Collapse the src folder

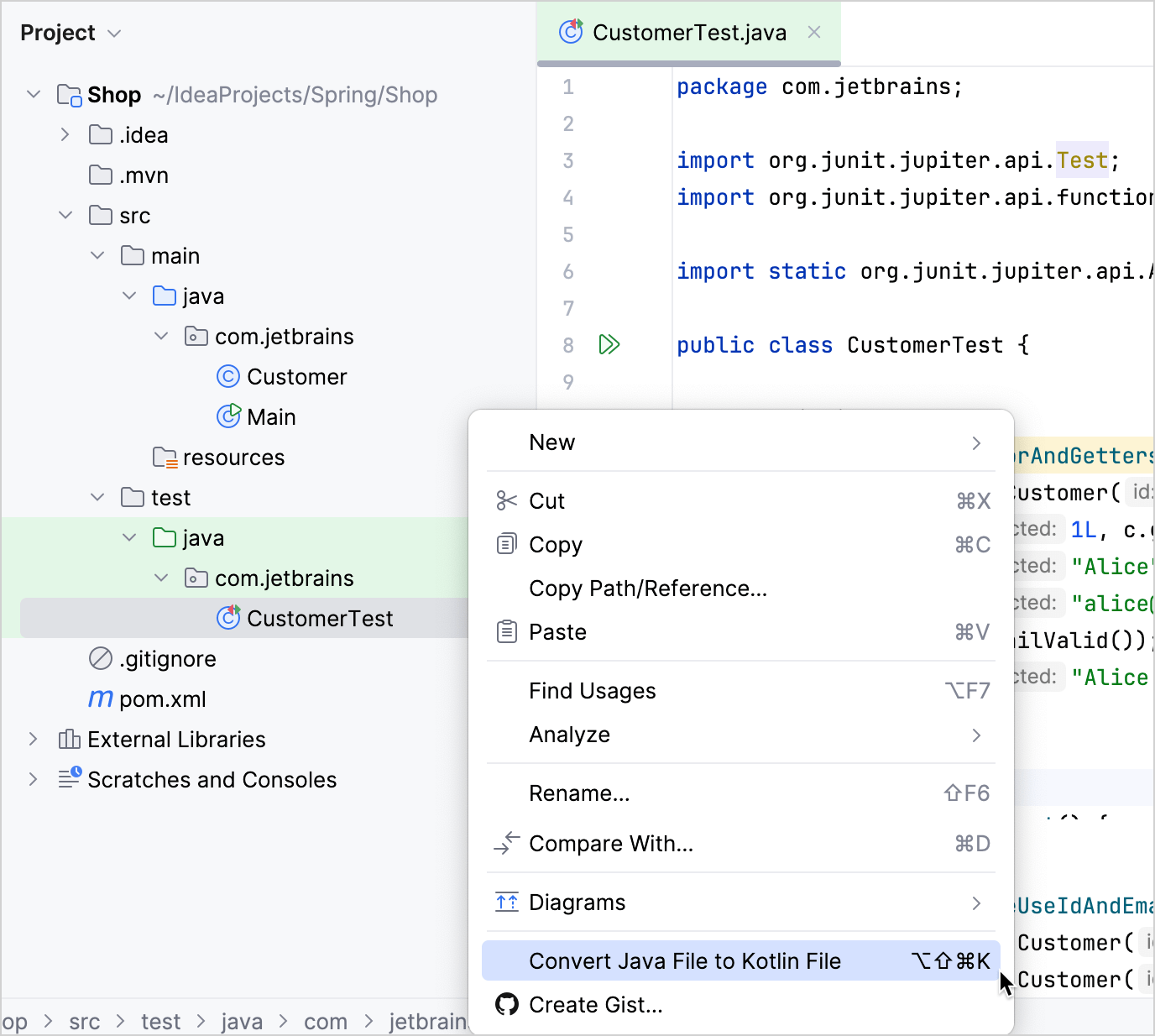[x=65, y=215]
